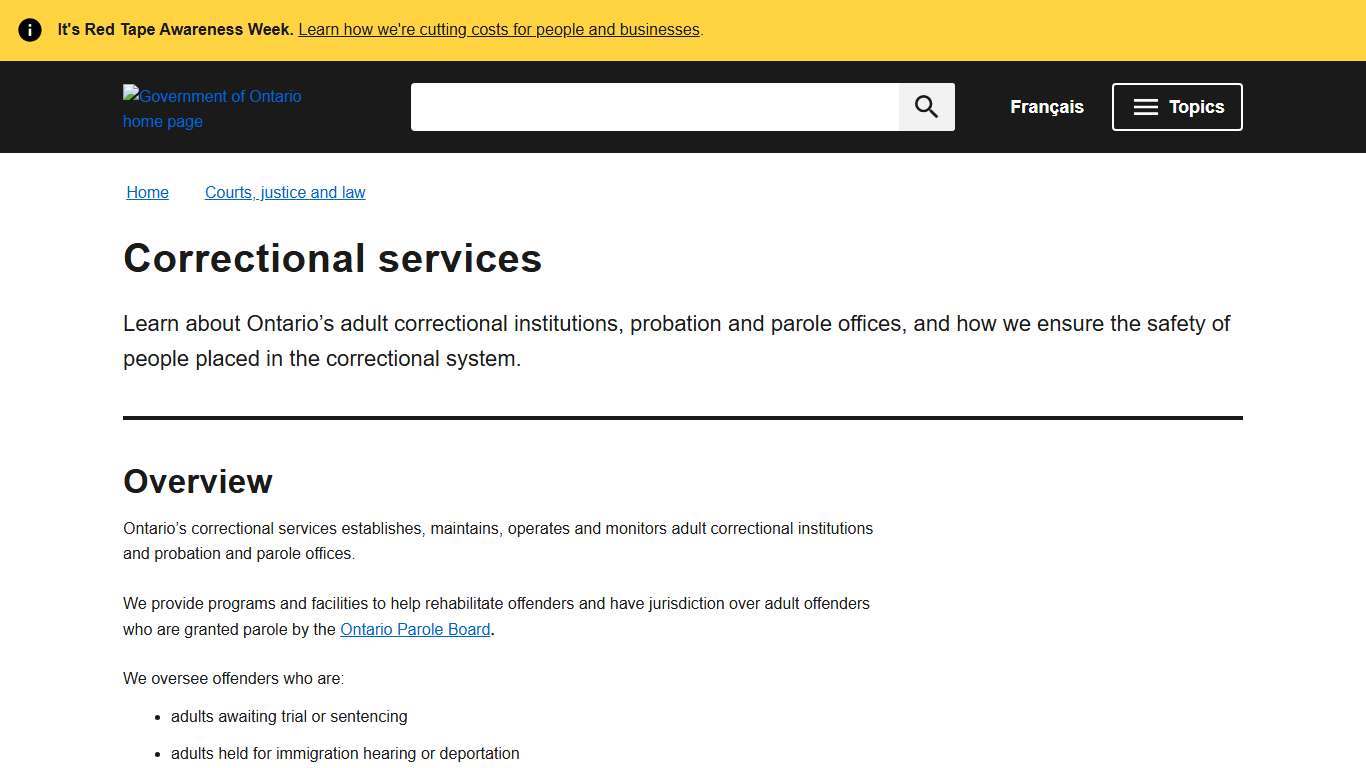Select the Overview section heading
The height and width of the screenshot is (768, 1366).
197,481
